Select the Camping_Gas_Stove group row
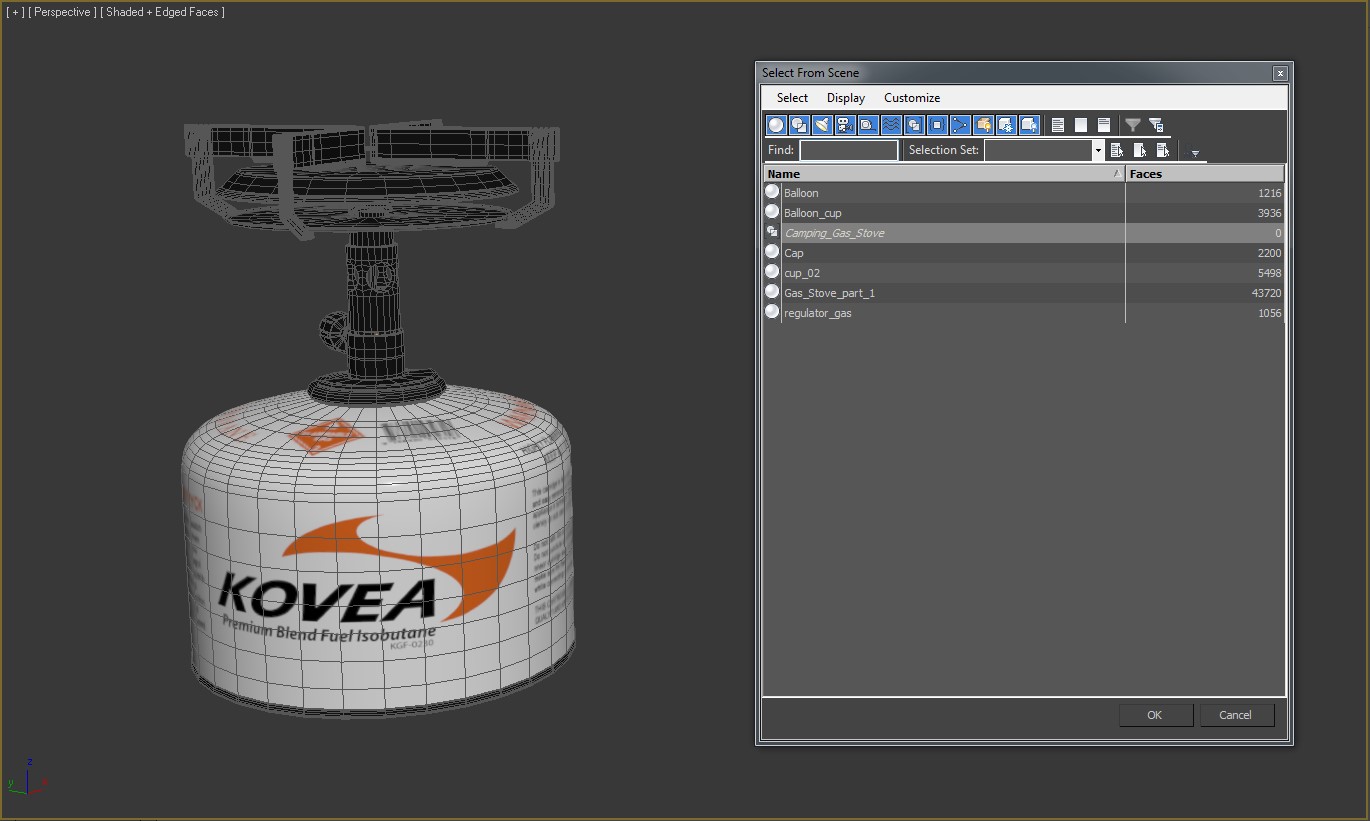This screenshot has width=1370, height=821. [1023, 233]
